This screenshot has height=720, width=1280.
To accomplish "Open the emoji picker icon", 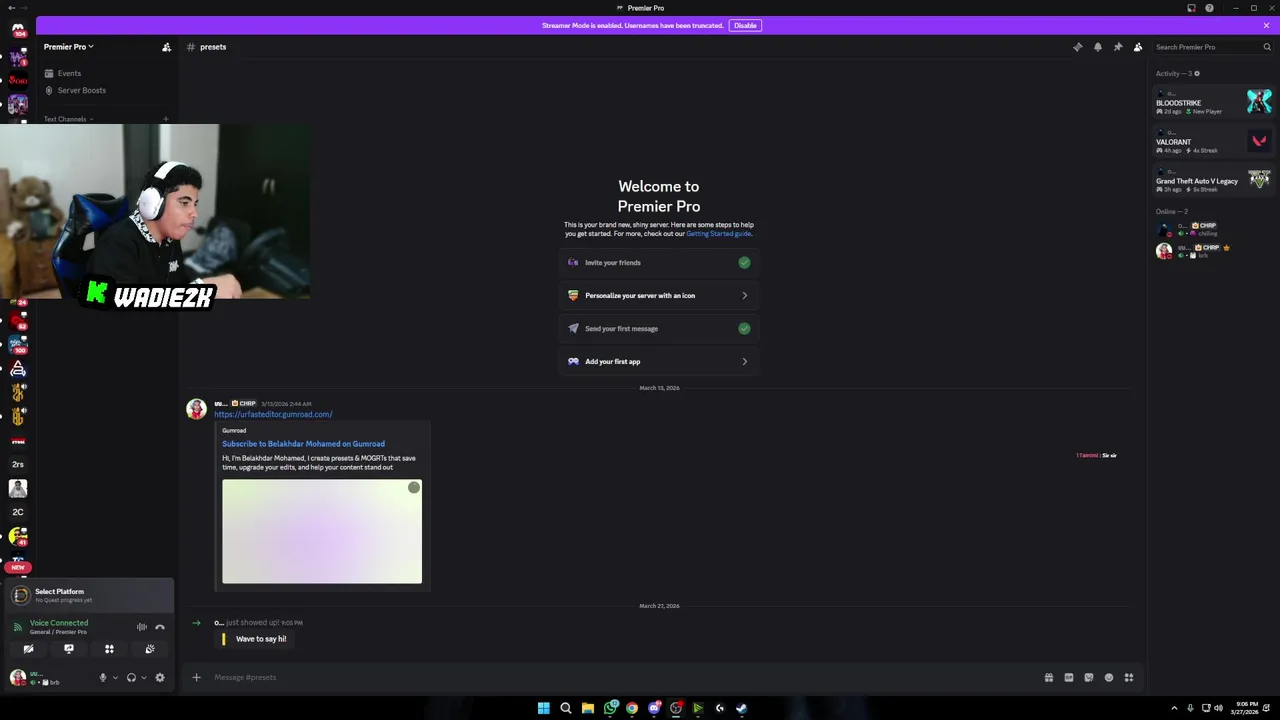I will 1109,678.
